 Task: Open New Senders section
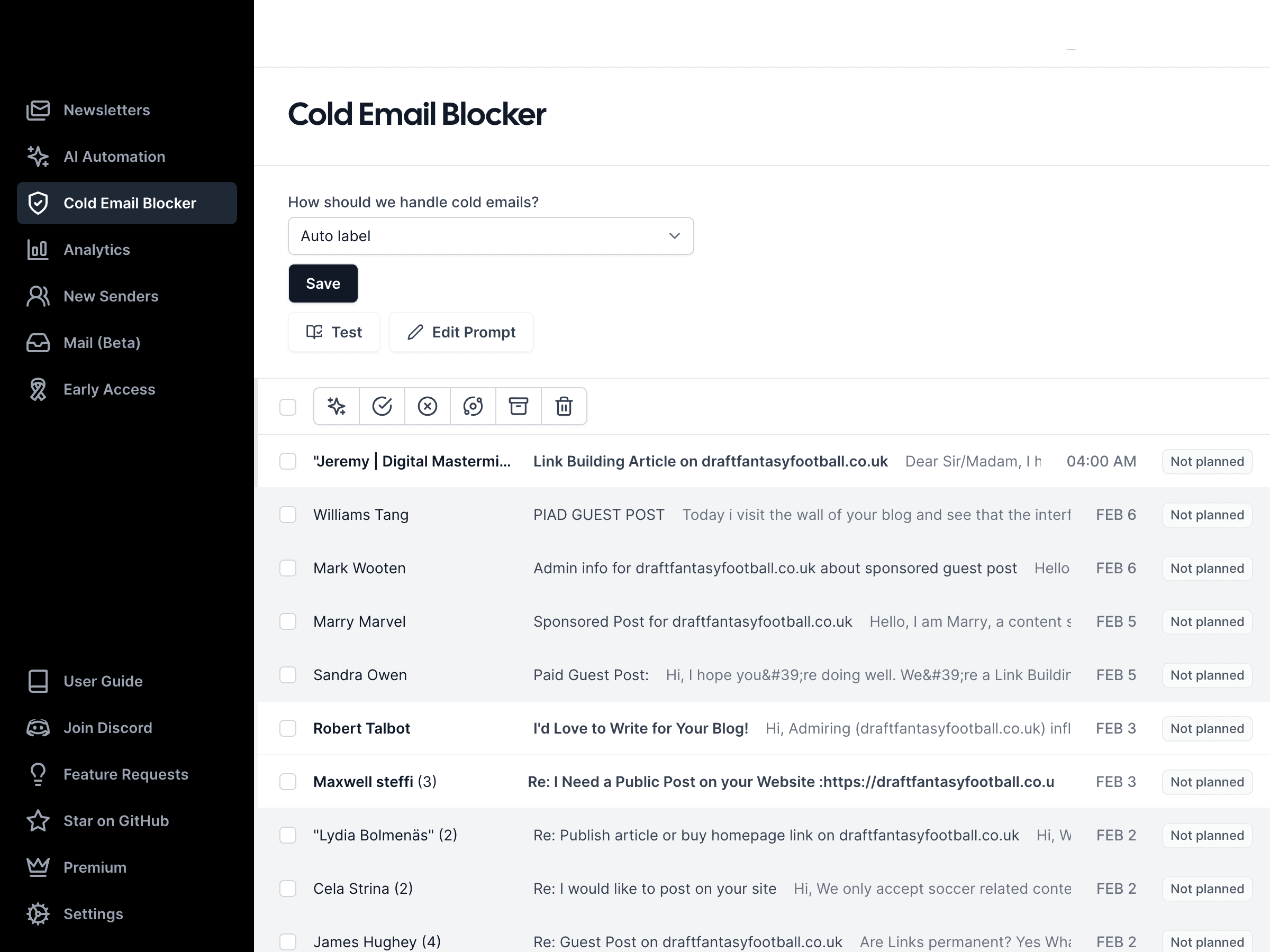pos(110,295)
